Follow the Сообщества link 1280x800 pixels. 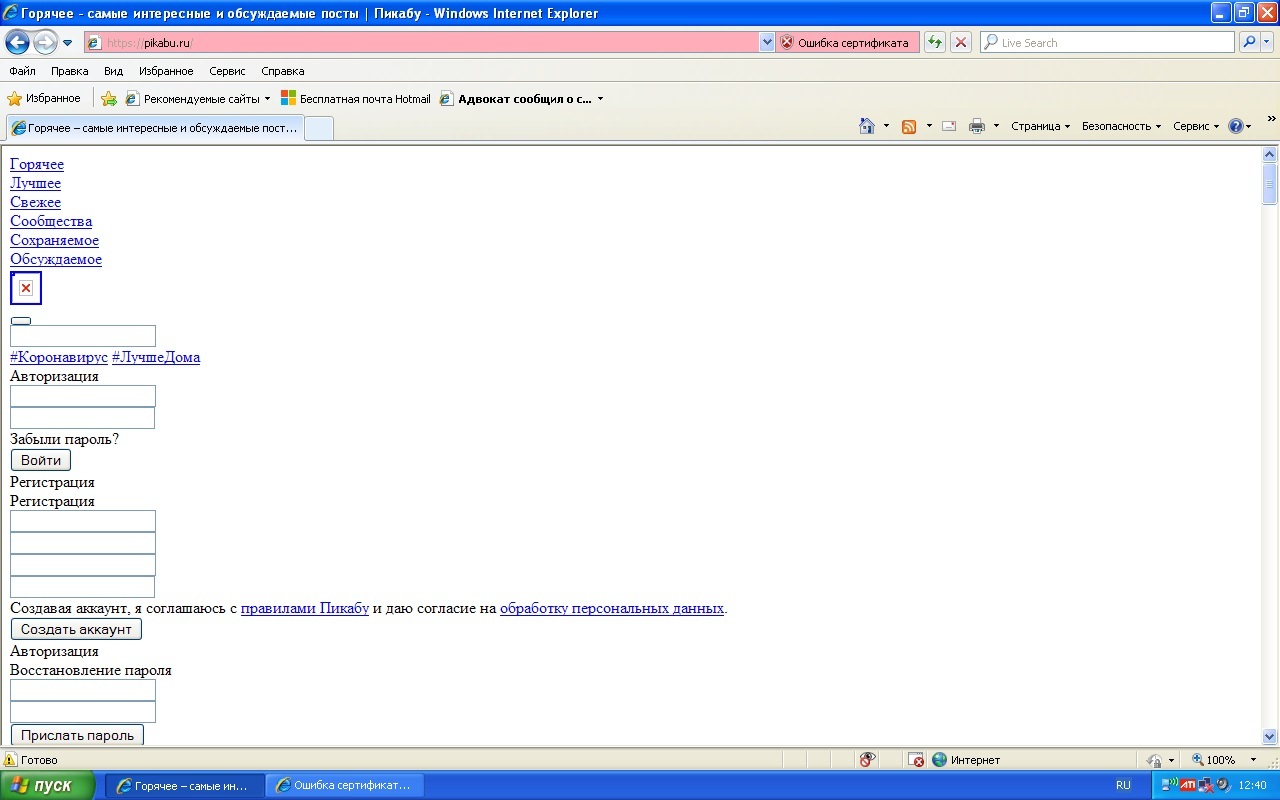51,221
